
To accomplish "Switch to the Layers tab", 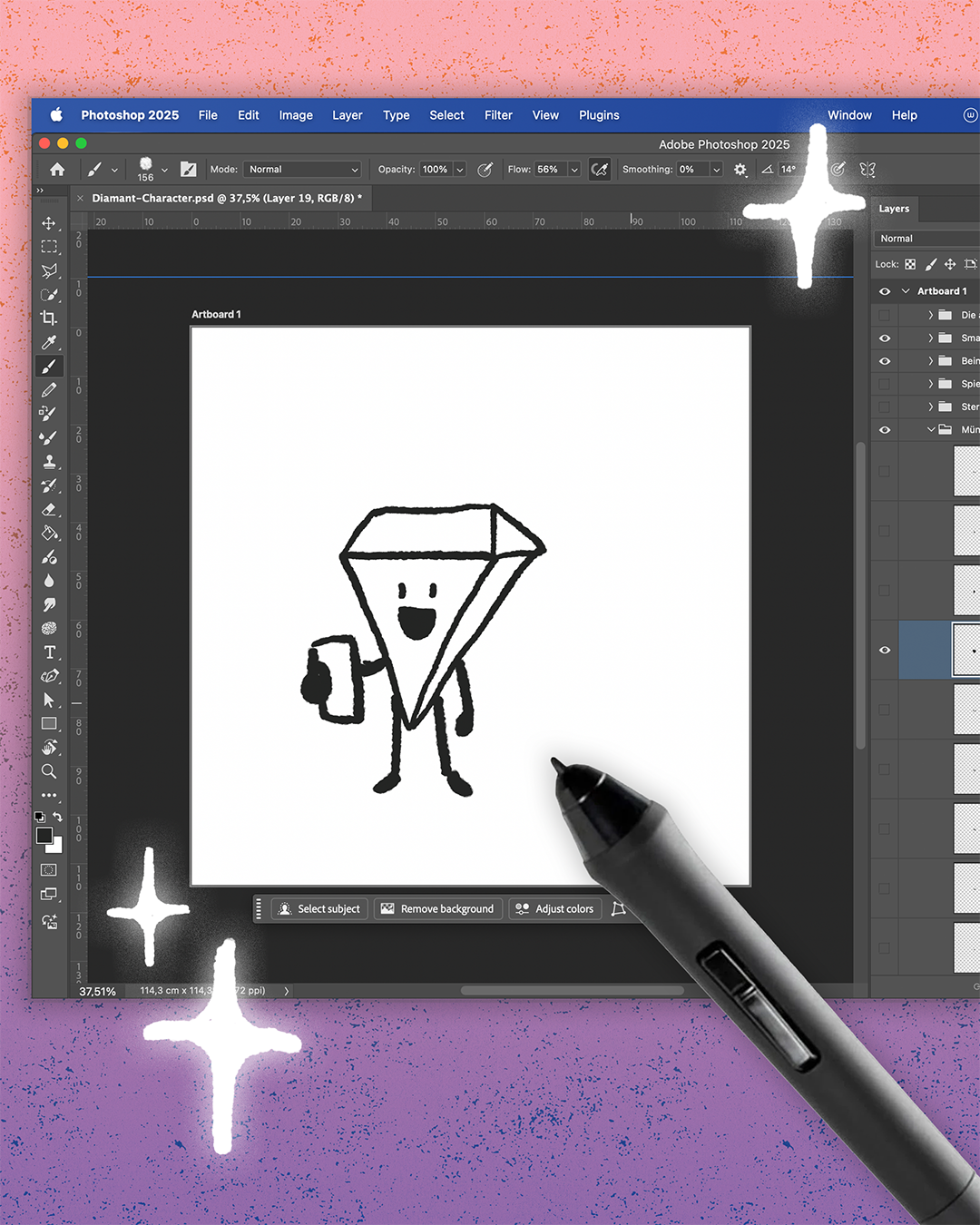I will (x=894, y=209).
